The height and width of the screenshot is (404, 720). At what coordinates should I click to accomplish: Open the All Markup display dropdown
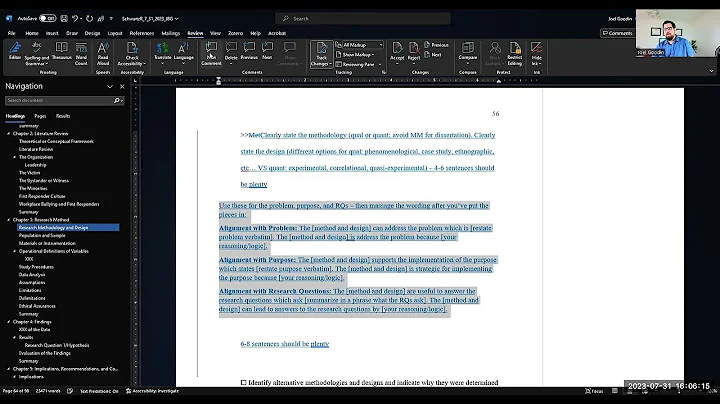point(359,45)
